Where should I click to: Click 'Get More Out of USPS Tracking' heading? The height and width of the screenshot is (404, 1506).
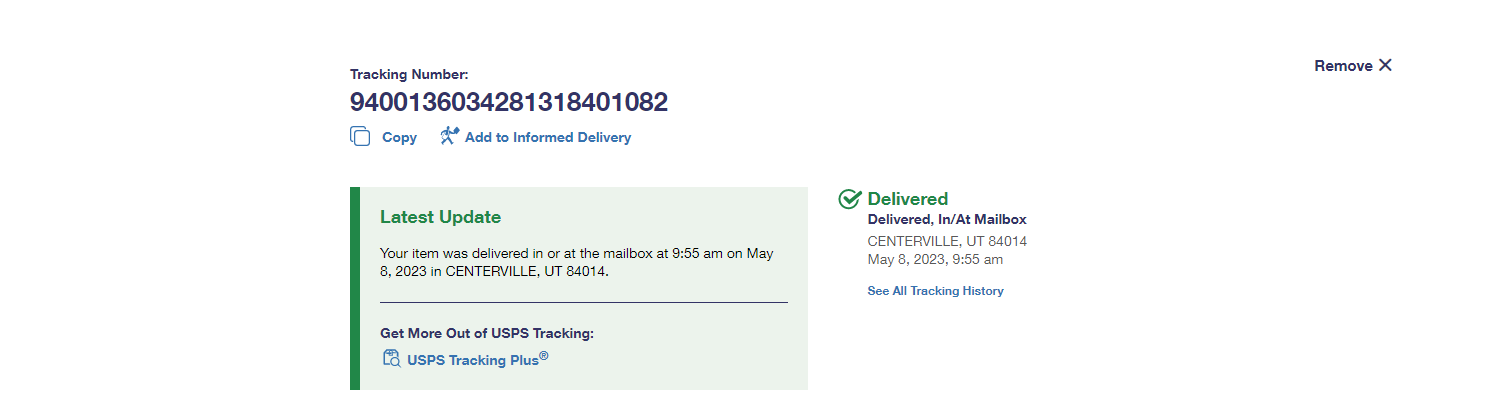[494, 333]
